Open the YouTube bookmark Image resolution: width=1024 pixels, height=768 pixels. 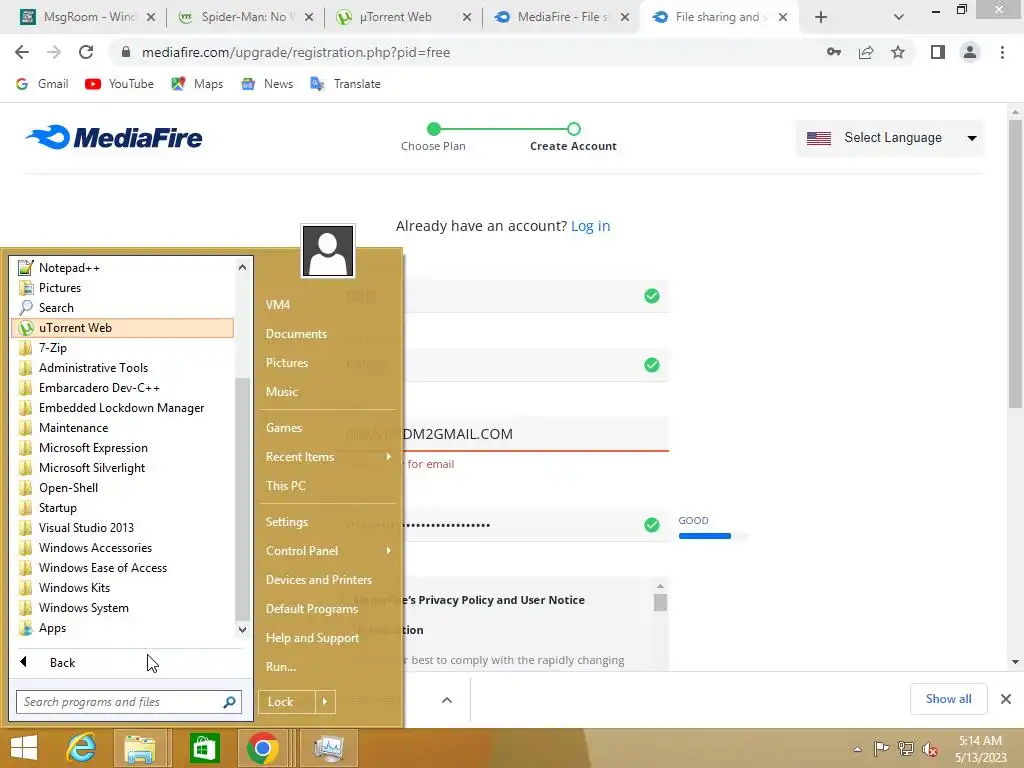[x=120, y=84]
